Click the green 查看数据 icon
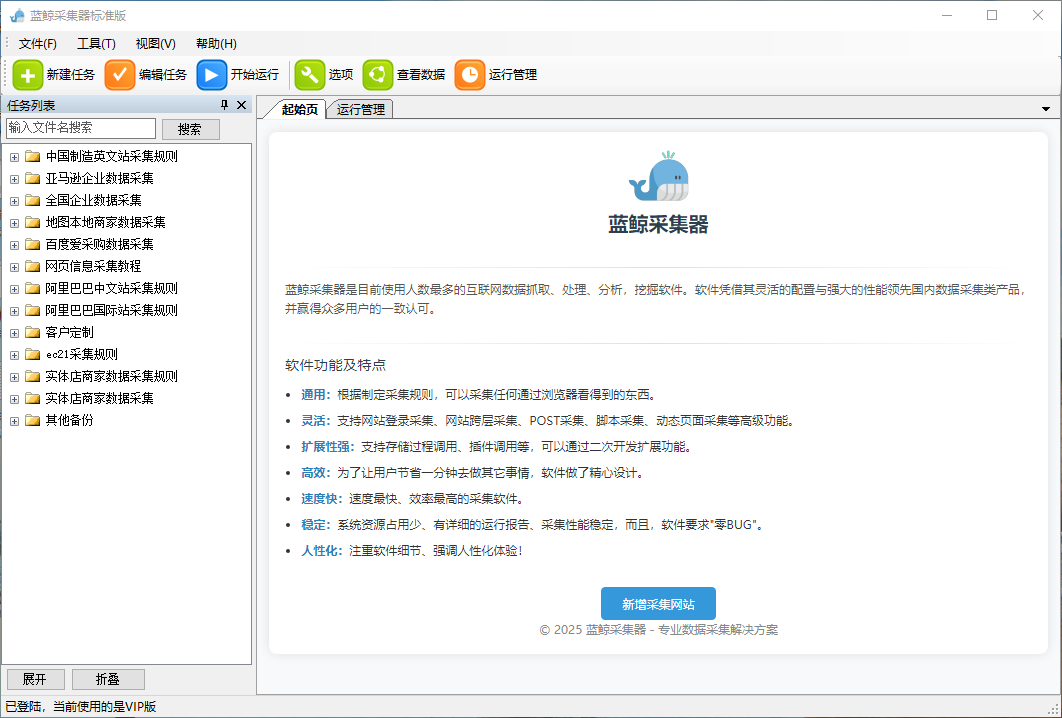The height and width of the screenshot is (718, 1062). tap(378, 75)
